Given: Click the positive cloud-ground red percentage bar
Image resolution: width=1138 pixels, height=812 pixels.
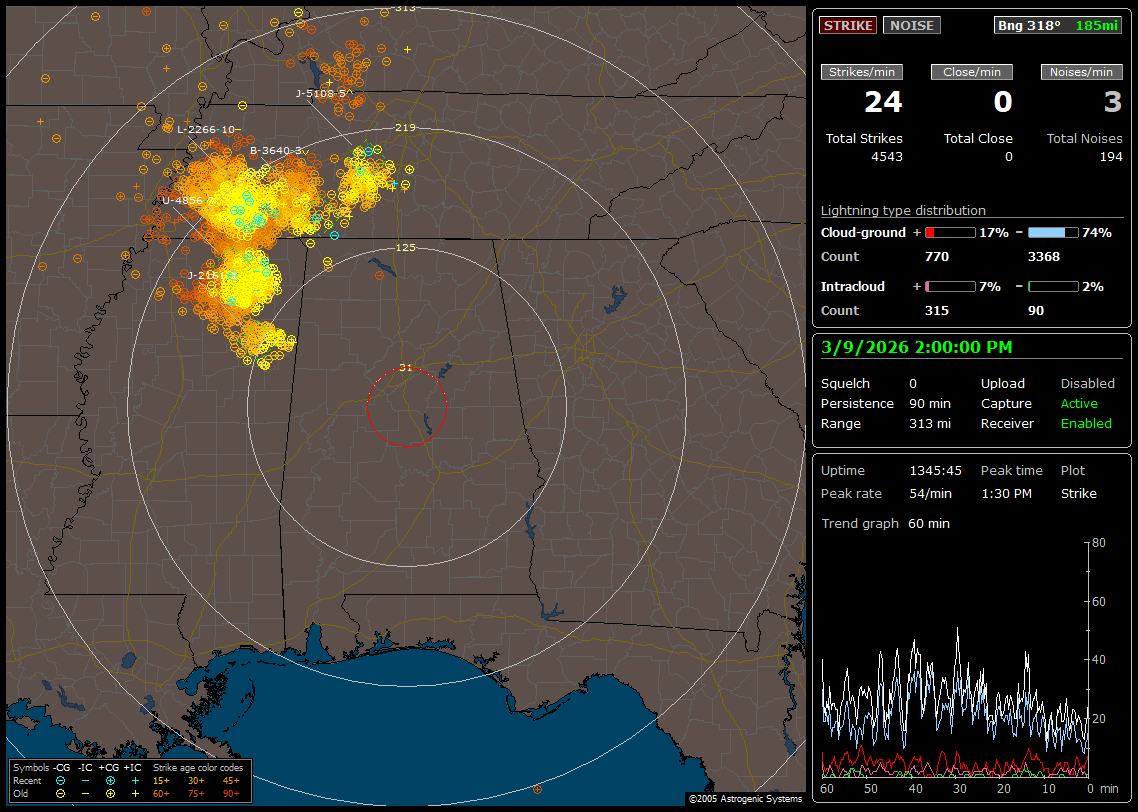Looking at the screenshot, I should 949,232.
